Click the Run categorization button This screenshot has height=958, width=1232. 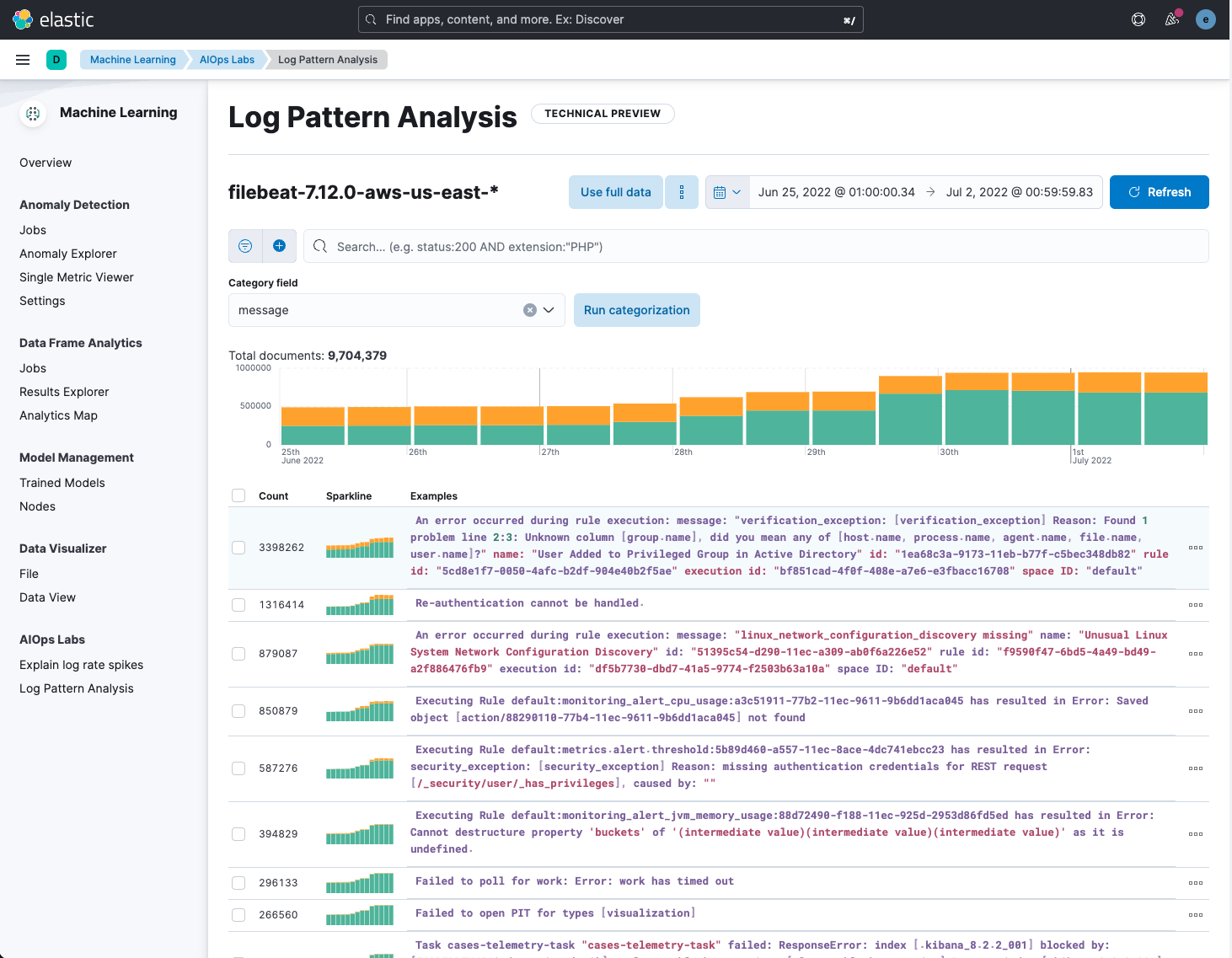[636, 310]
